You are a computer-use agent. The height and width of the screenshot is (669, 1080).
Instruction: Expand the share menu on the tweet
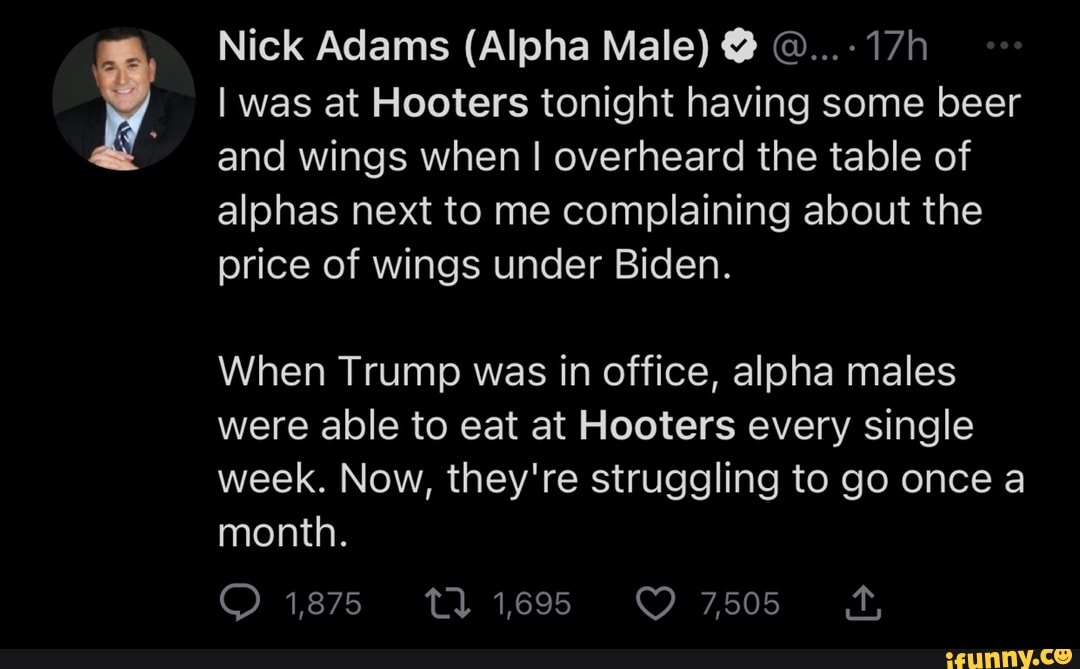tap(862, 602)
